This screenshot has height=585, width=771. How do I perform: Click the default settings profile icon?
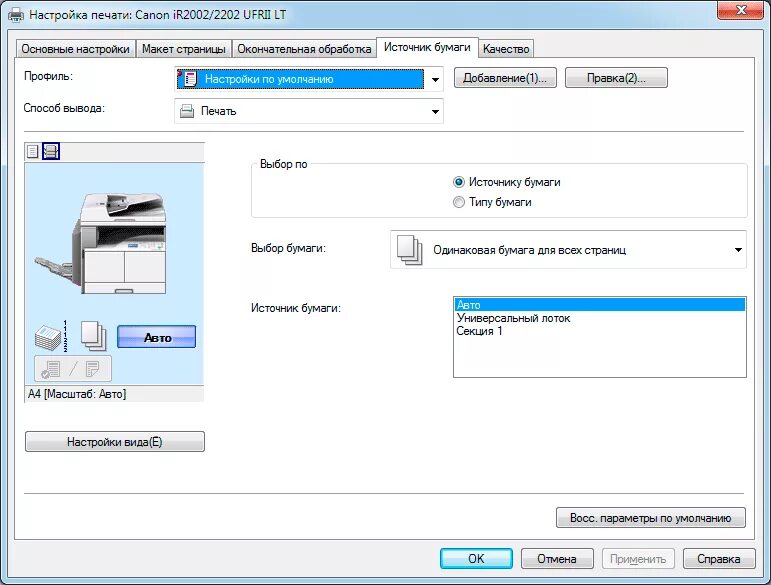(187, 79)
